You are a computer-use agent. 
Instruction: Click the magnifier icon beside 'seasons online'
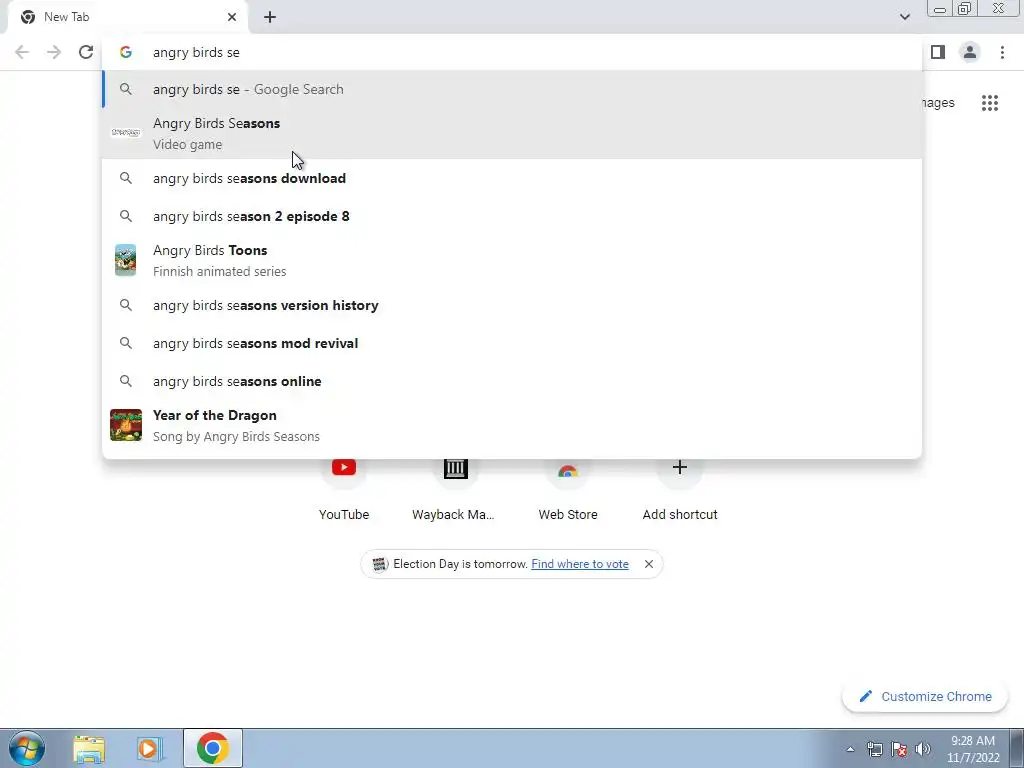[x=125, y=381]
